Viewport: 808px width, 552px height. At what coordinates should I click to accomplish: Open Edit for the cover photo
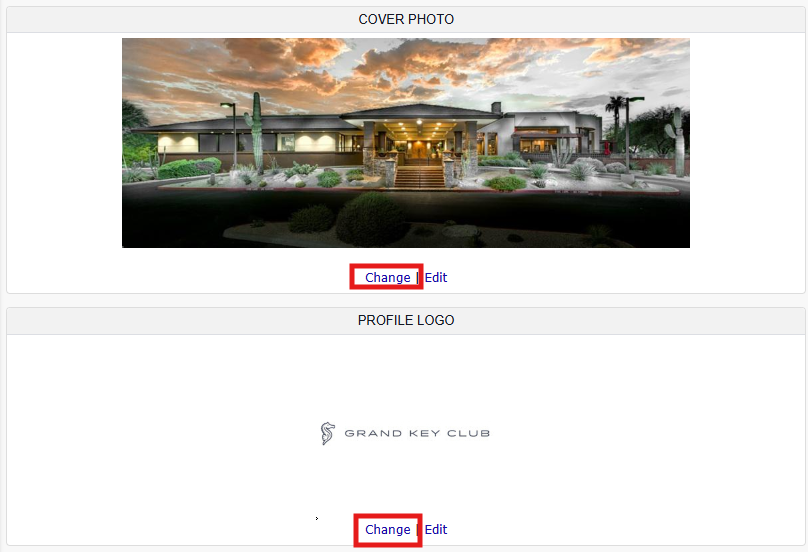coord(436,277)
